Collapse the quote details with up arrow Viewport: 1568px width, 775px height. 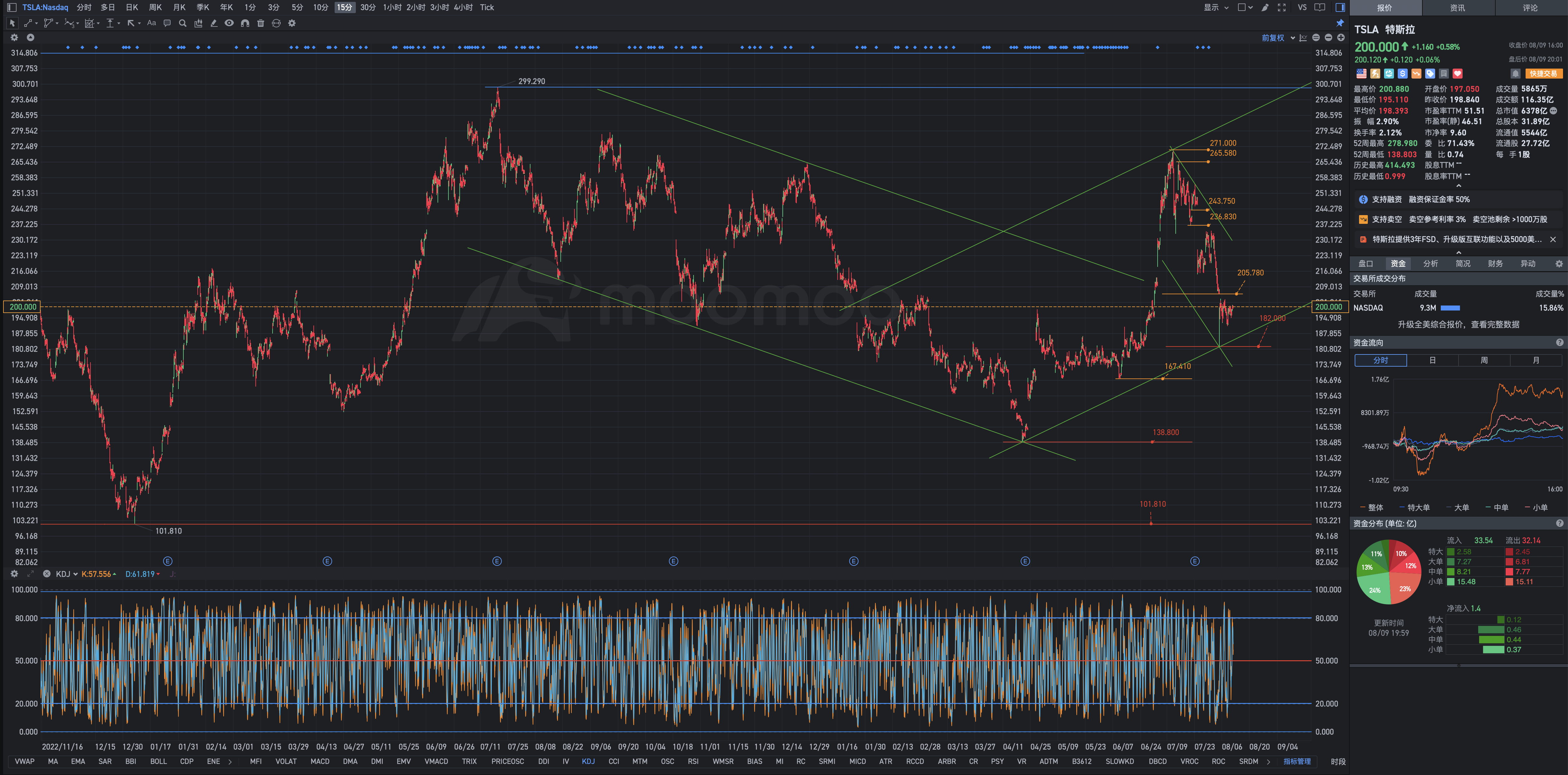(x=1459, y=186)
